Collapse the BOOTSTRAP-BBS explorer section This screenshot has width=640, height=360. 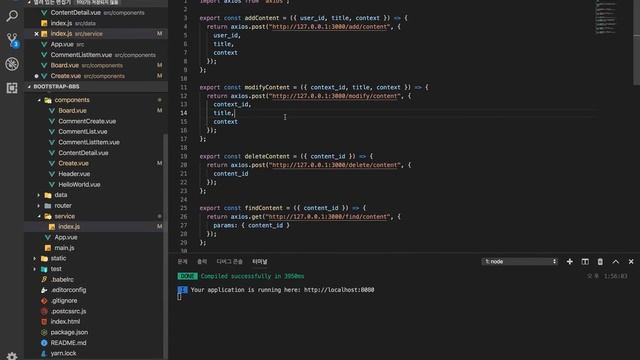tap(96, 87)
